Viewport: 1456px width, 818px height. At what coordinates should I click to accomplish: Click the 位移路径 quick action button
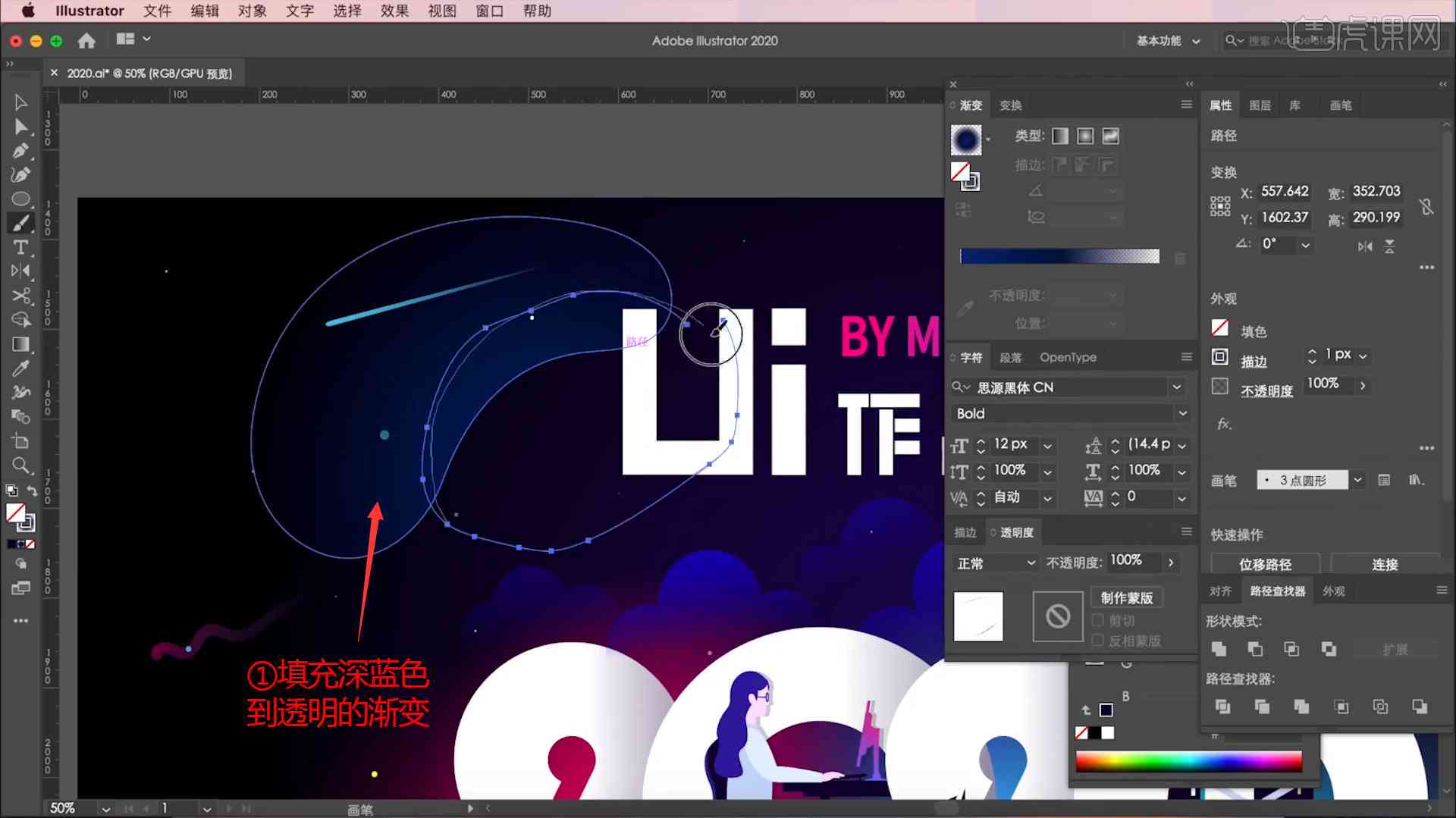pos(1265,564)
